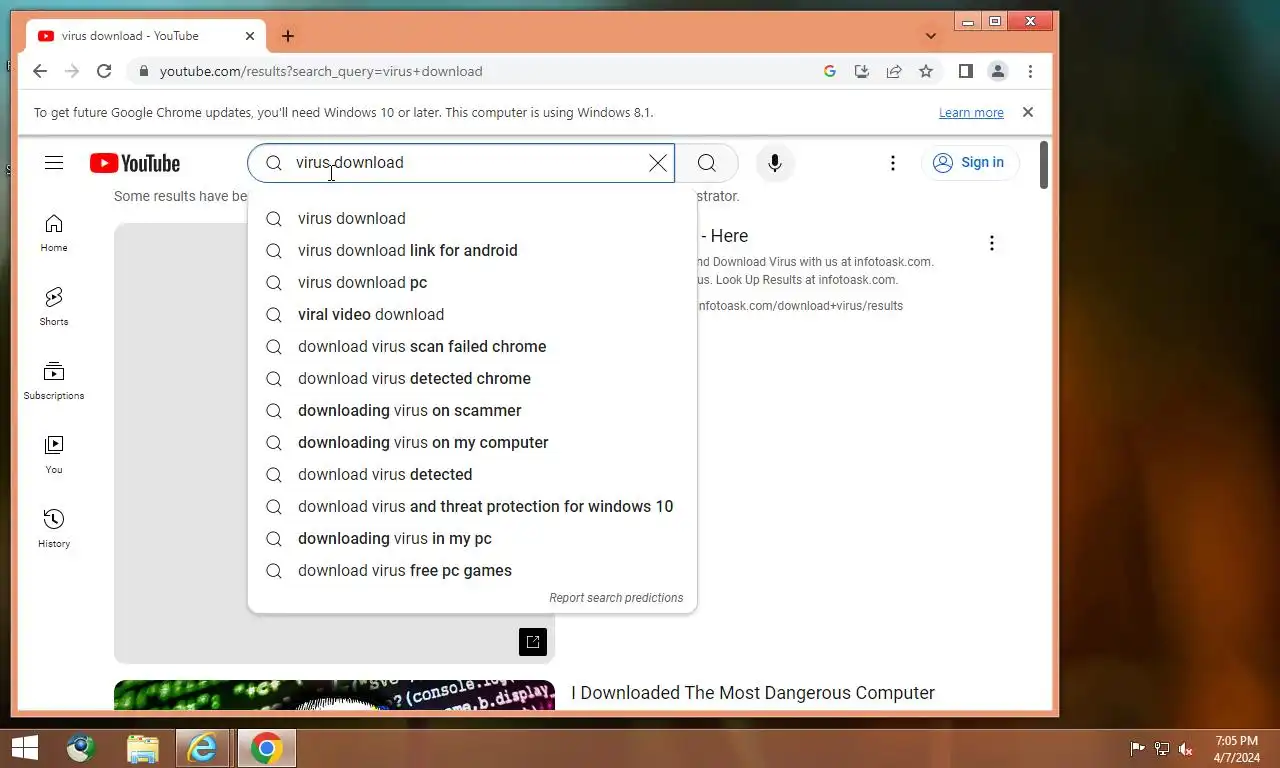1280x768 pixels.
Task: Toggle Chrome side panel
Action: (966, 71)
